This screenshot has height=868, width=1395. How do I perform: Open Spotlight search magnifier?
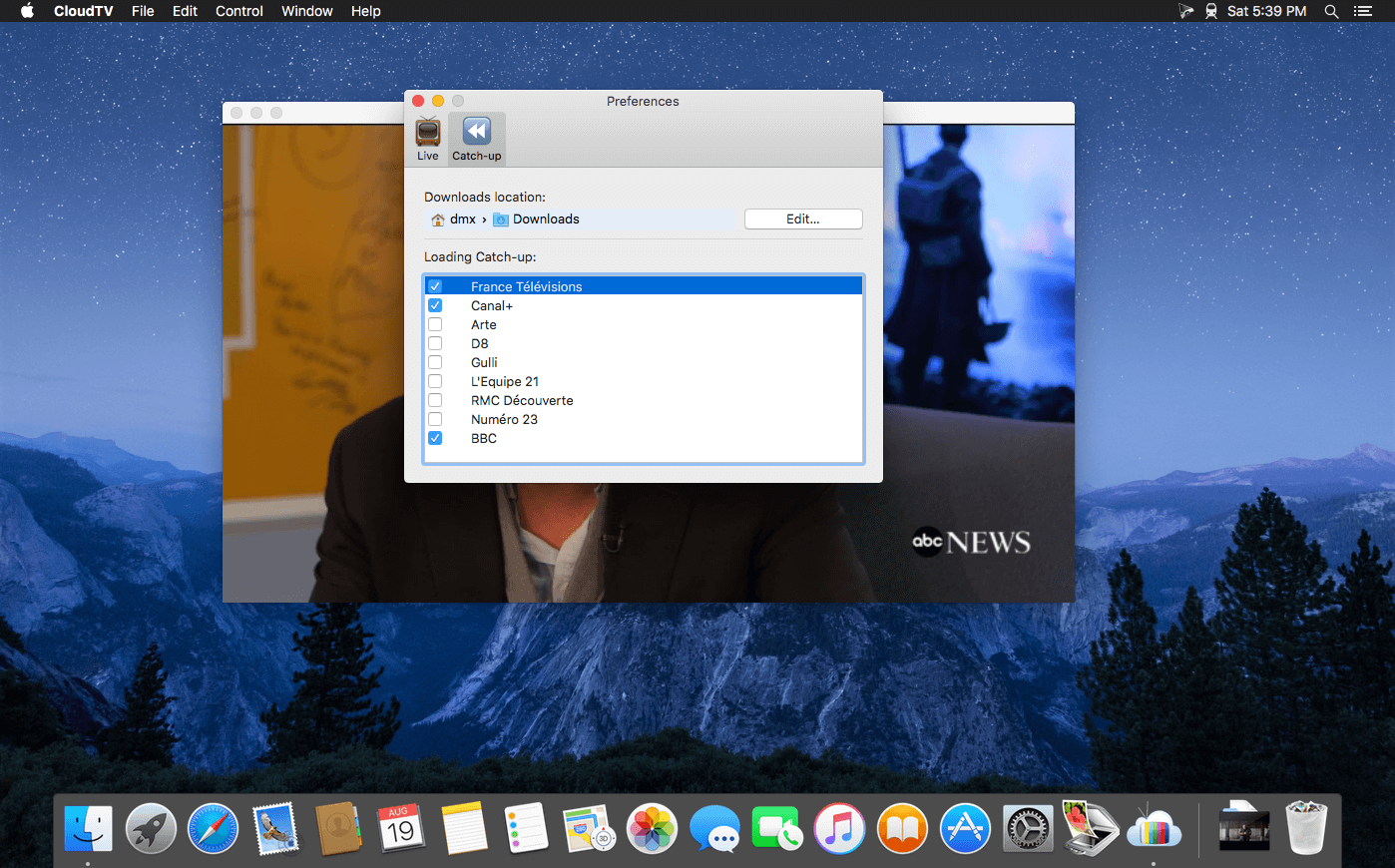pos(1331,11)
